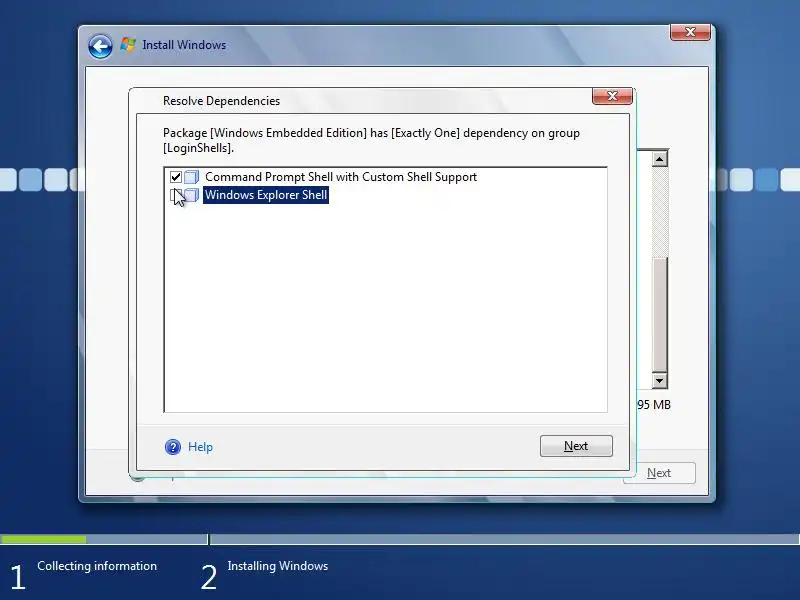The image size is (800, 600).
Task: Click the scroll up arrow in background list
Action: tap(659, 159)
